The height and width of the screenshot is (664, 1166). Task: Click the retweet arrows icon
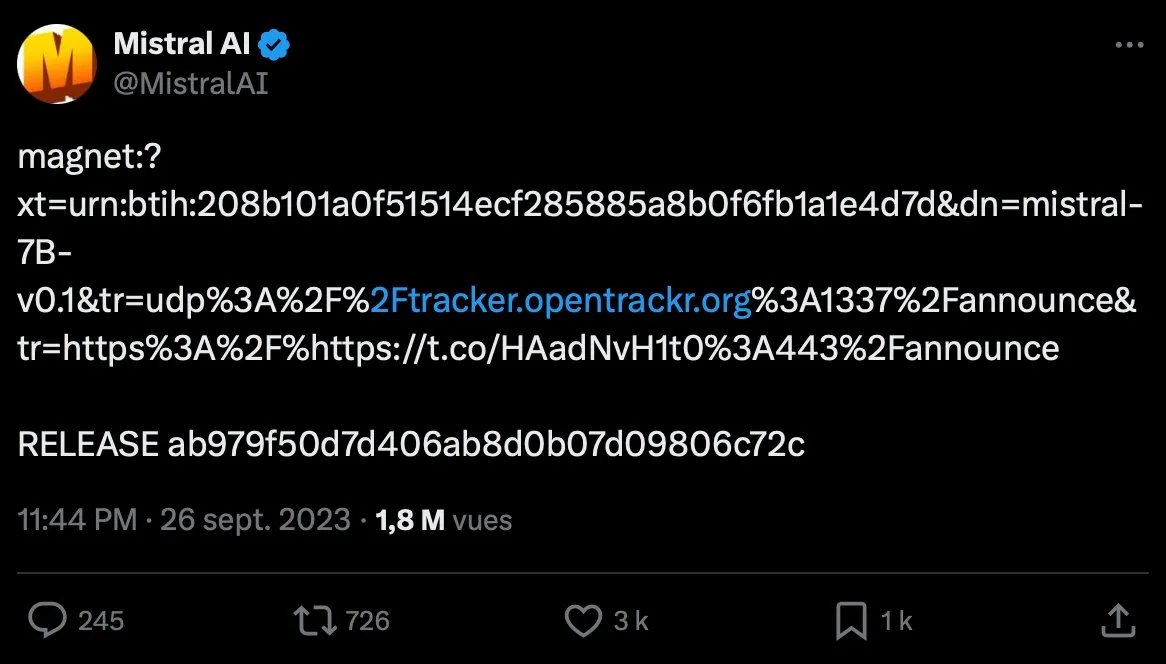point(314,620)
